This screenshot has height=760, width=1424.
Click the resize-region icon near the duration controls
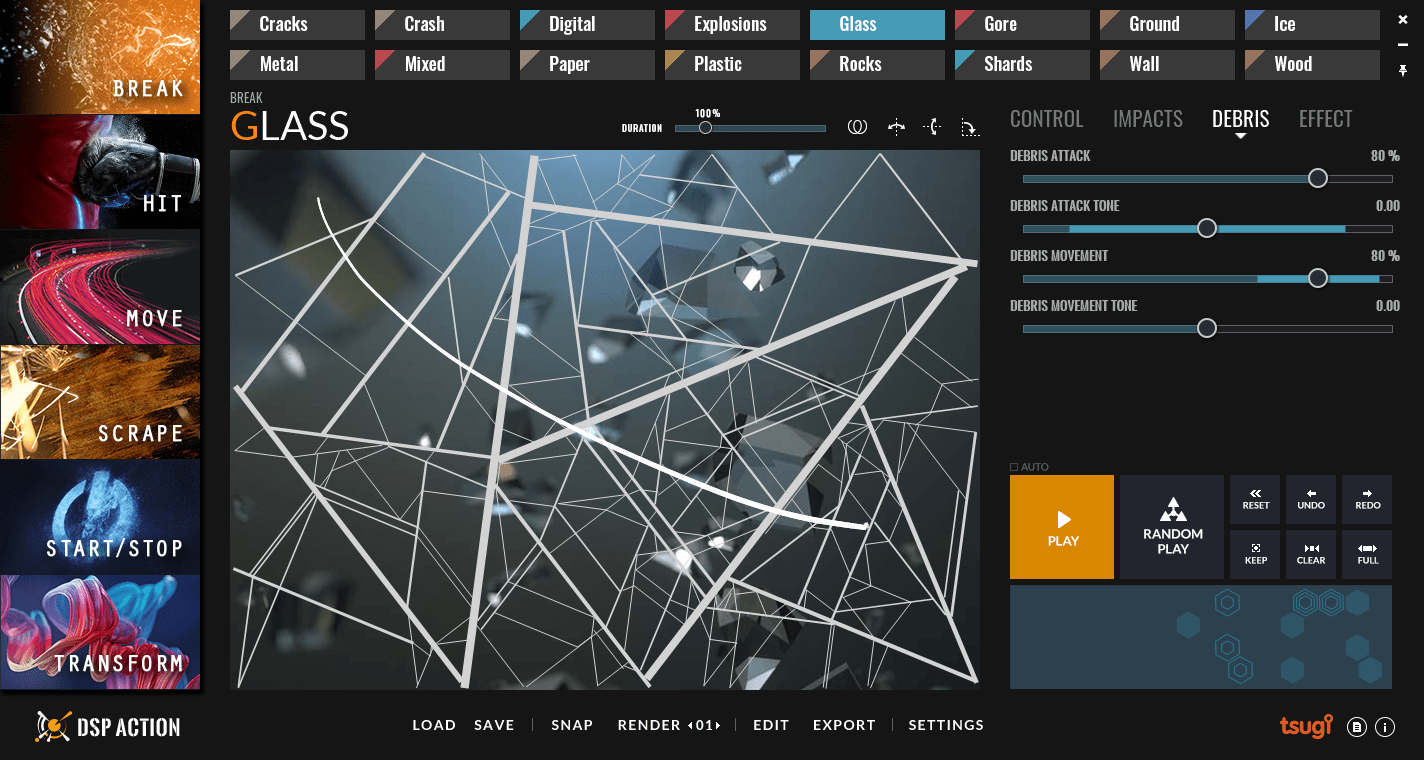(x=969, y=128)
